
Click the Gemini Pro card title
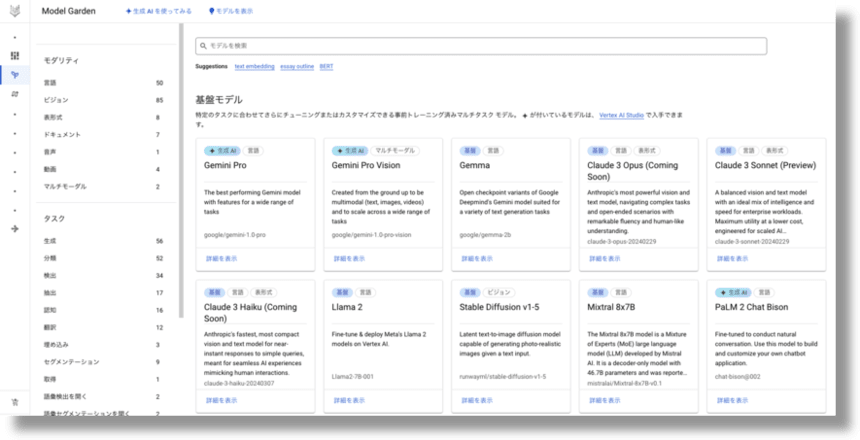[225, 165]
